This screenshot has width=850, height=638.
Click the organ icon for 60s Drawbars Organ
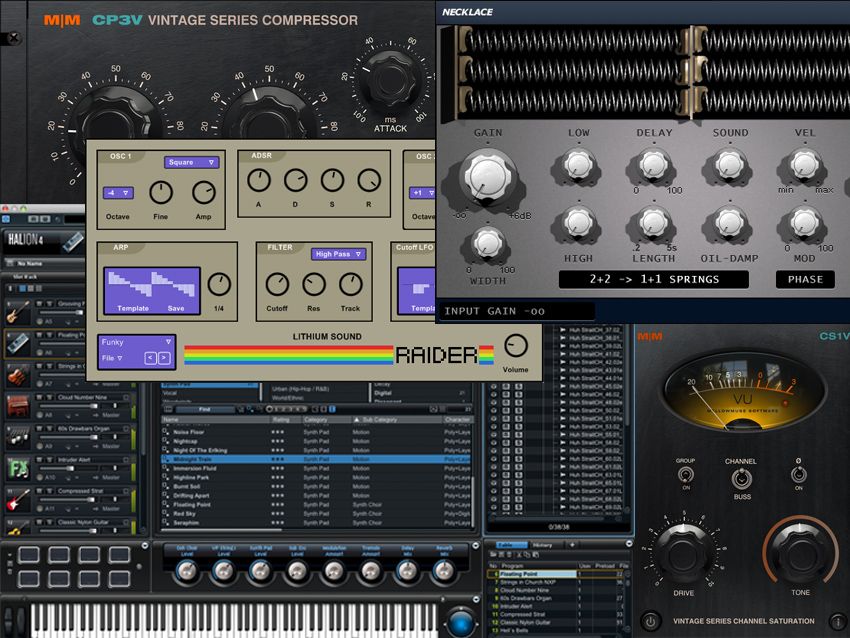18,436
